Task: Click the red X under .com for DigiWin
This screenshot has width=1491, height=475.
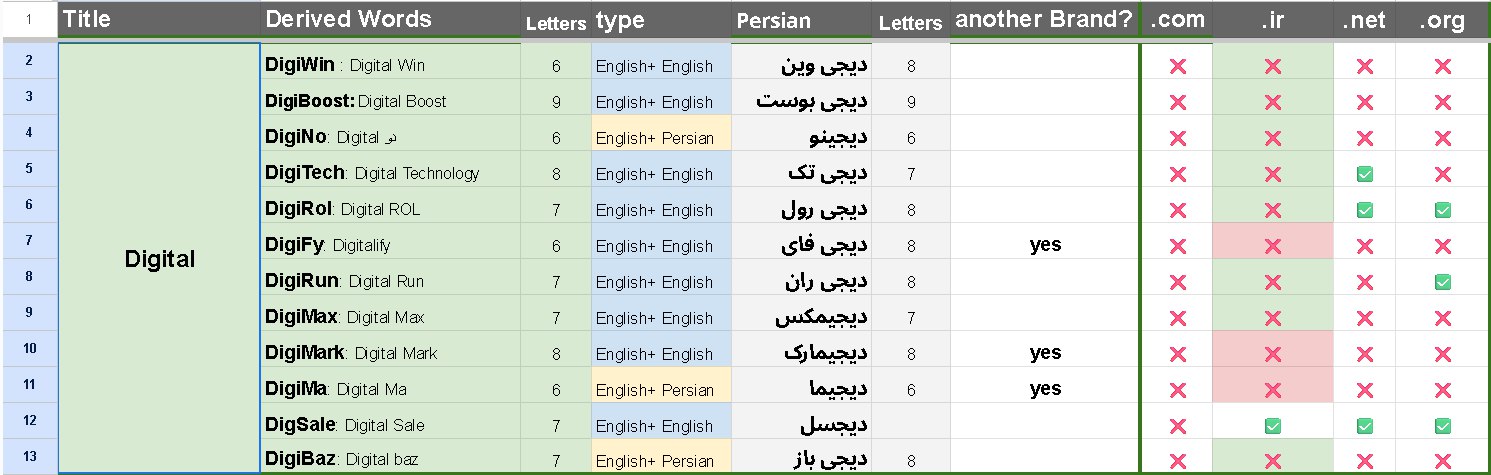Action: click(x=1177, y=66)
